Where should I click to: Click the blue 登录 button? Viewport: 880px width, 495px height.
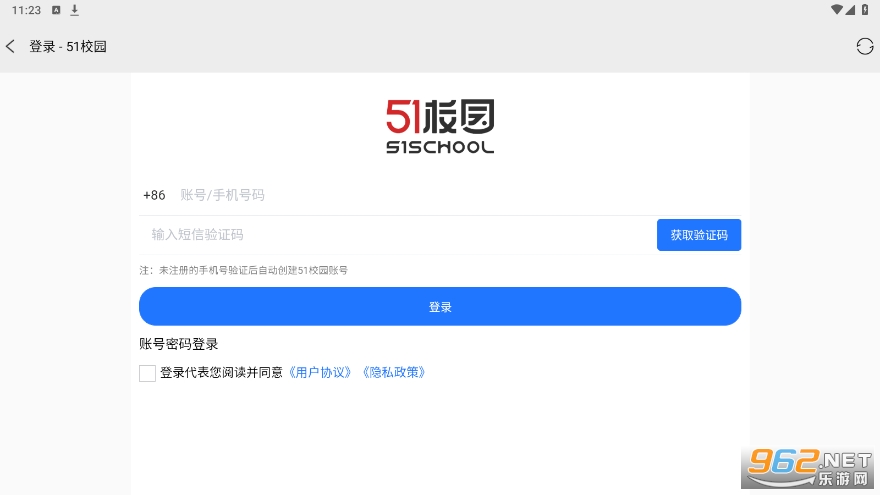coord(440,306)
